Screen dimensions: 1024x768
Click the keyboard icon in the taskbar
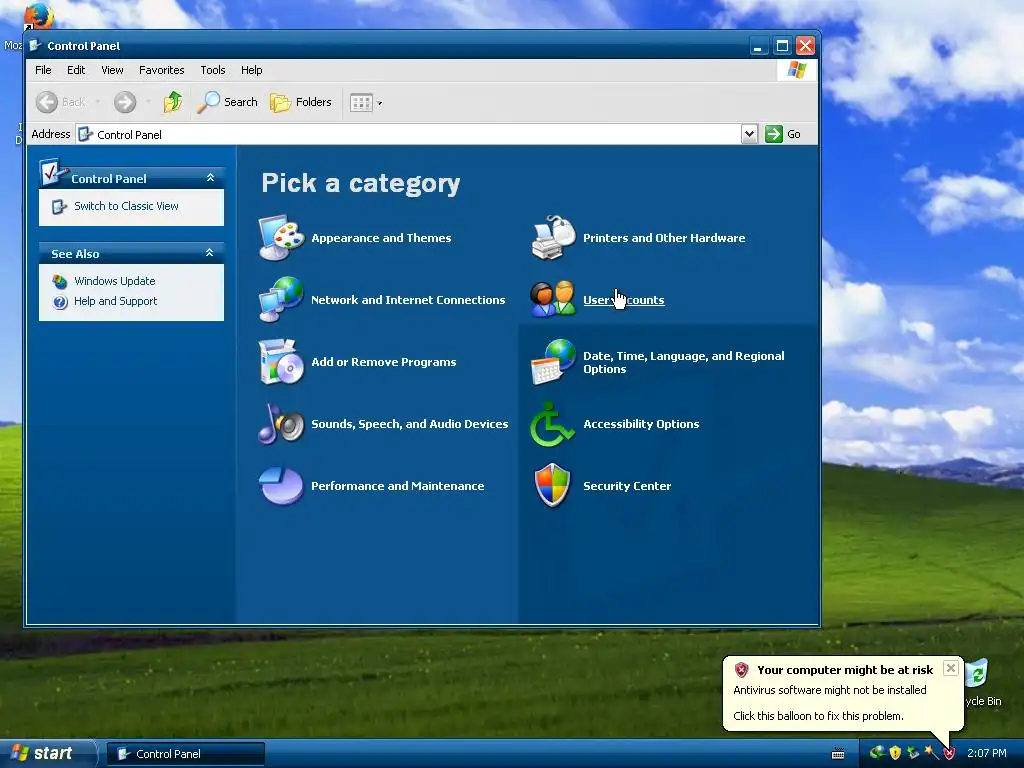[838, 754]
